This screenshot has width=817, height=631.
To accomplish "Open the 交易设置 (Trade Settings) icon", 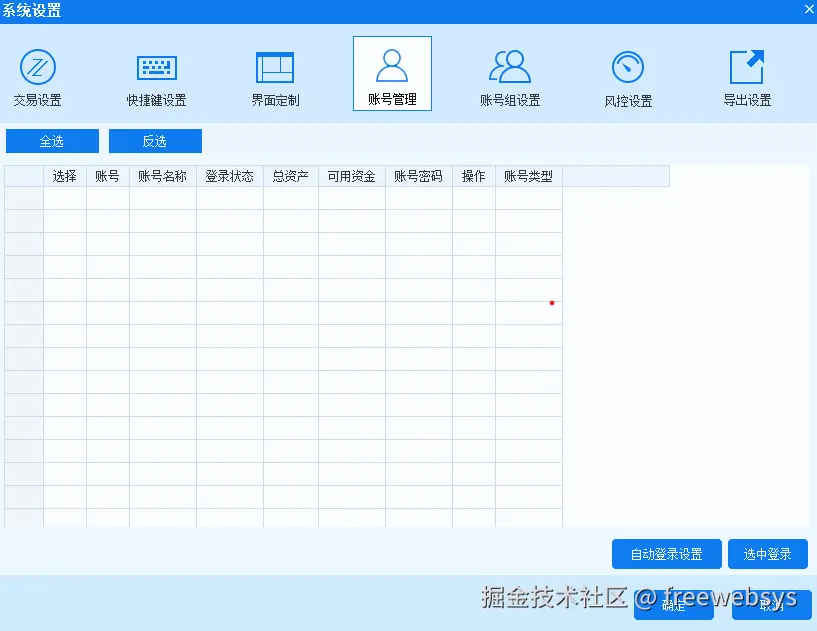I will (x=39, y=73).
